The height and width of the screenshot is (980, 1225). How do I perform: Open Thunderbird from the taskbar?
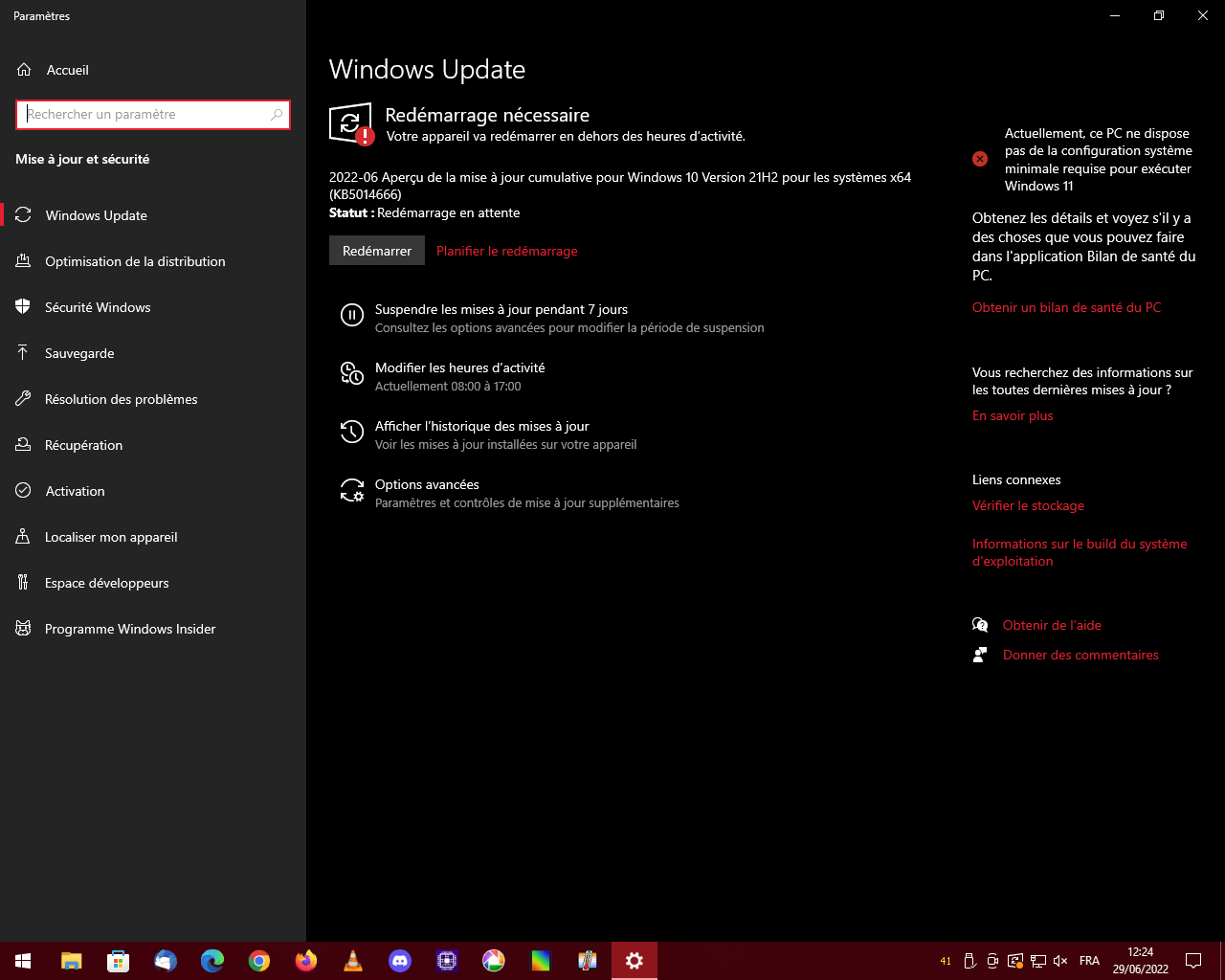(165, 961)
